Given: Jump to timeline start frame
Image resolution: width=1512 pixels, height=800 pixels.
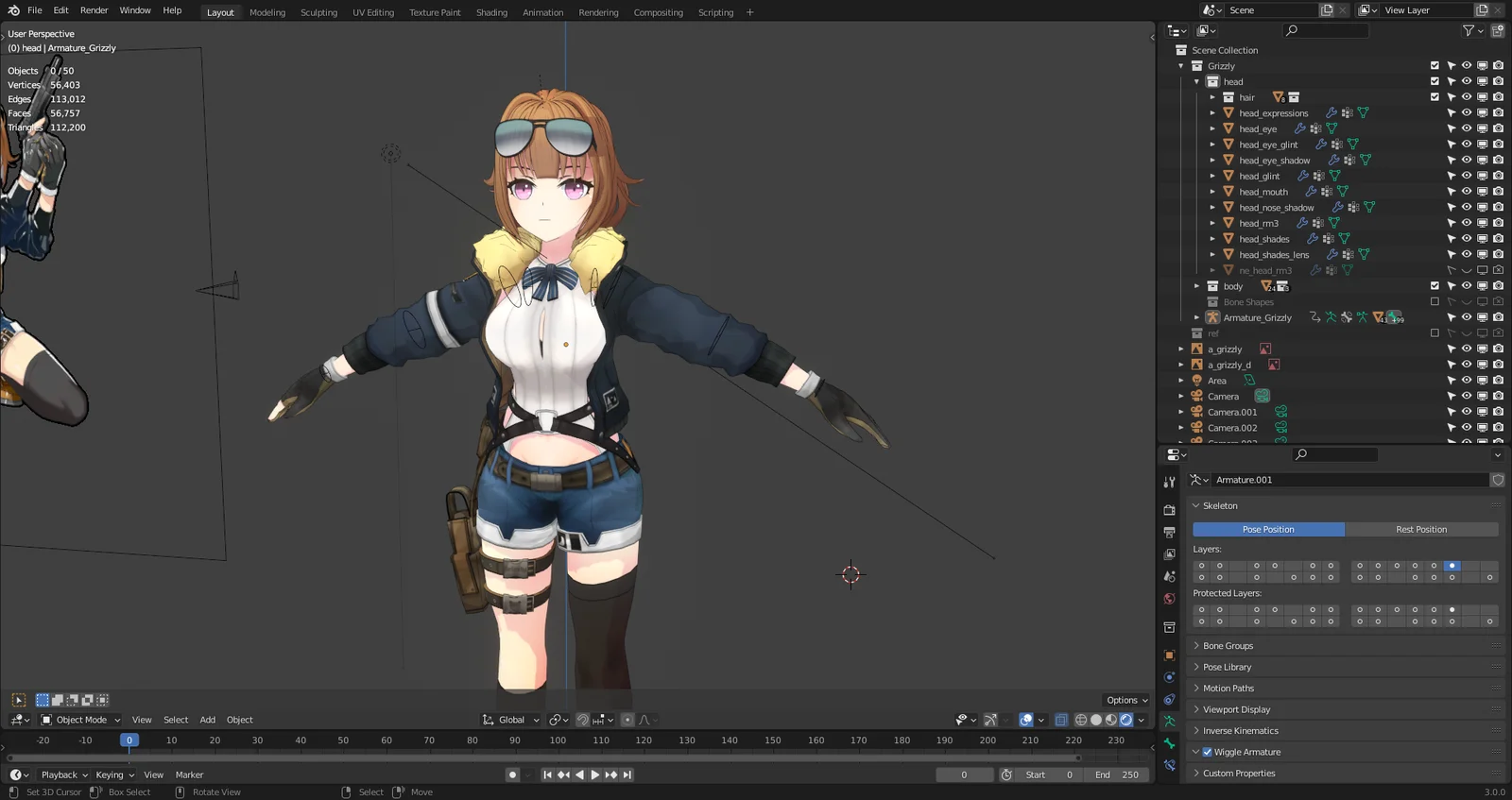Looking at the screenshot, I should coord(547,774).
